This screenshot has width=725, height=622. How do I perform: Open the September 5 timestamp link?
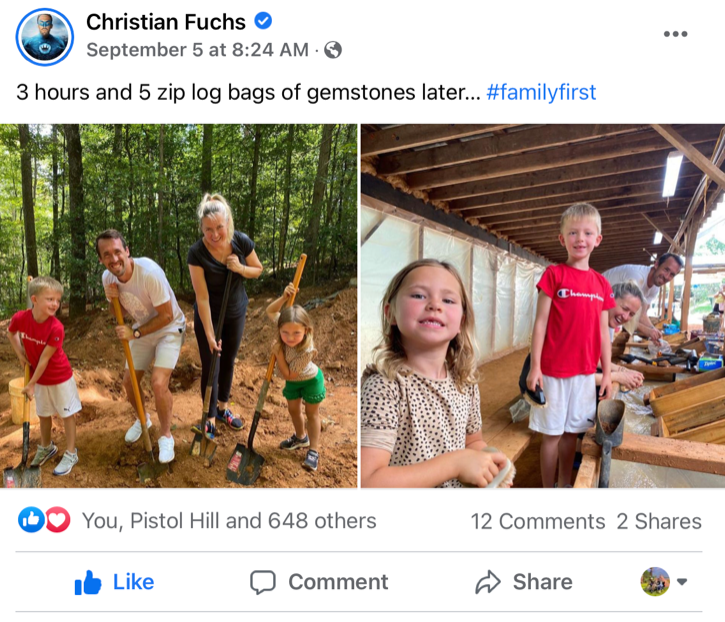(x=197, y=50)
